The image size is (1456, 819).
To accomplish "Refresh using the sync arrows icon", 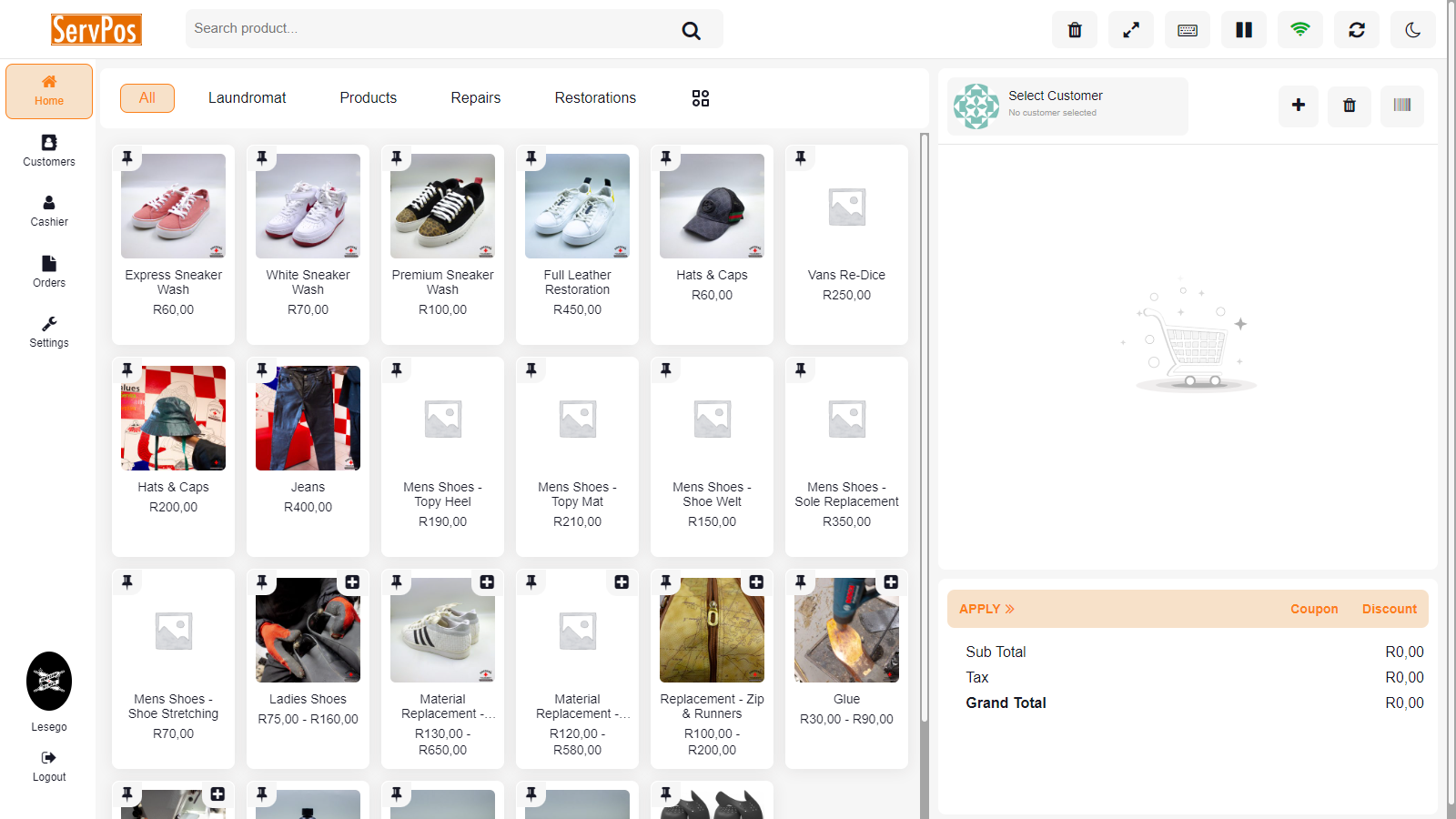I will (1357, 30).
